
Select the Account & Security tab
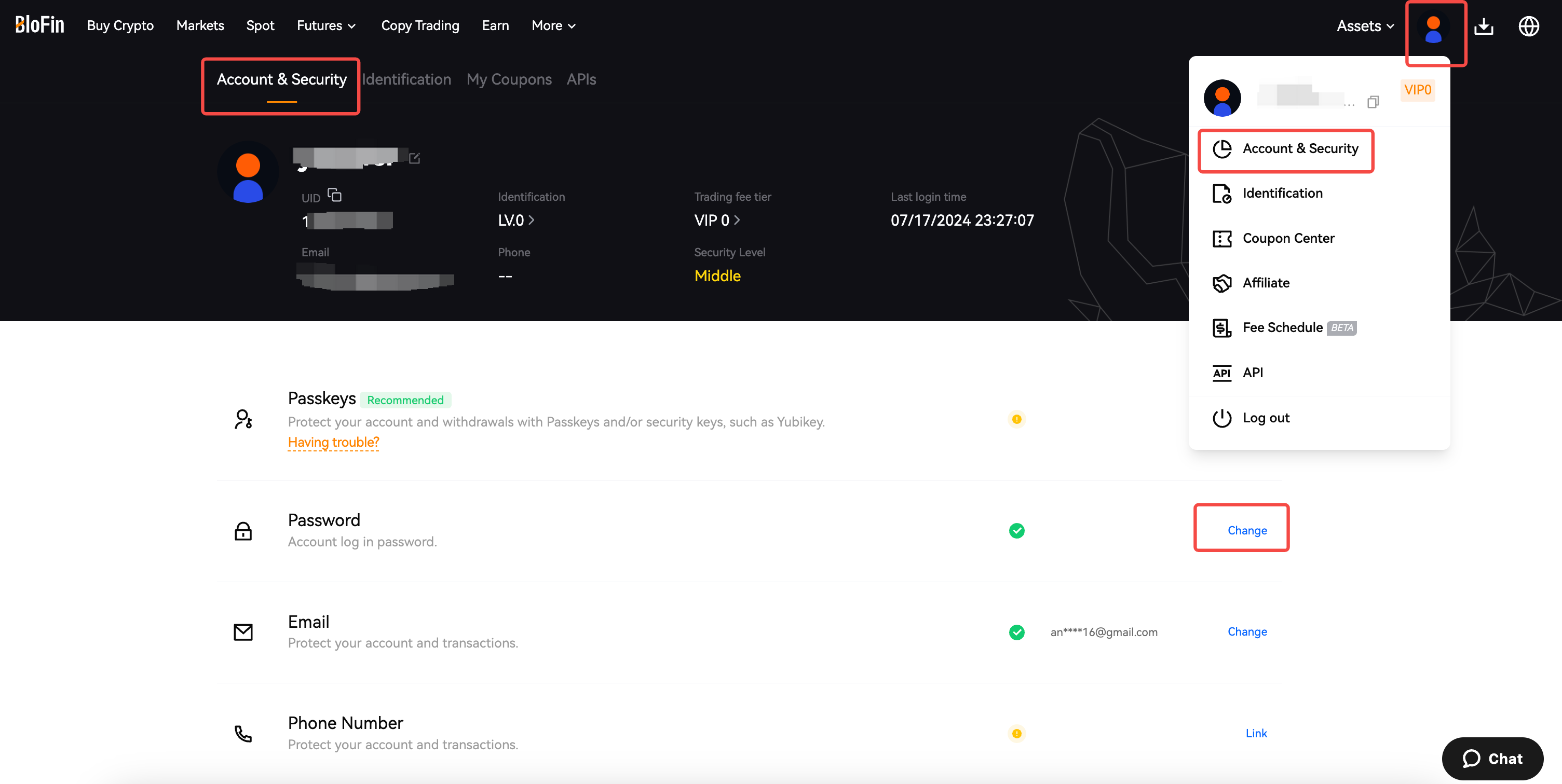(281, 79)
